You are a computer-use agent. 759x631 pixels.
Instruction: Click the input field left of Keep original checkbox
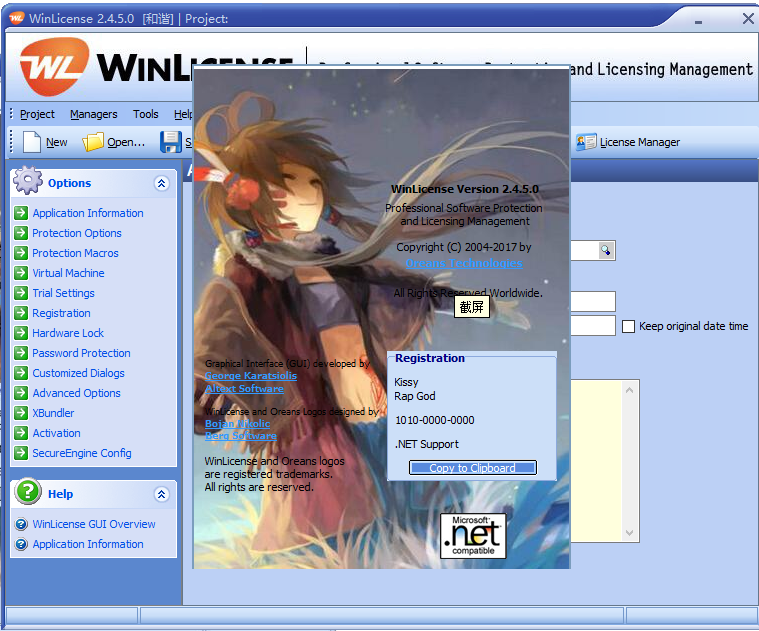(x=593, y=325)
